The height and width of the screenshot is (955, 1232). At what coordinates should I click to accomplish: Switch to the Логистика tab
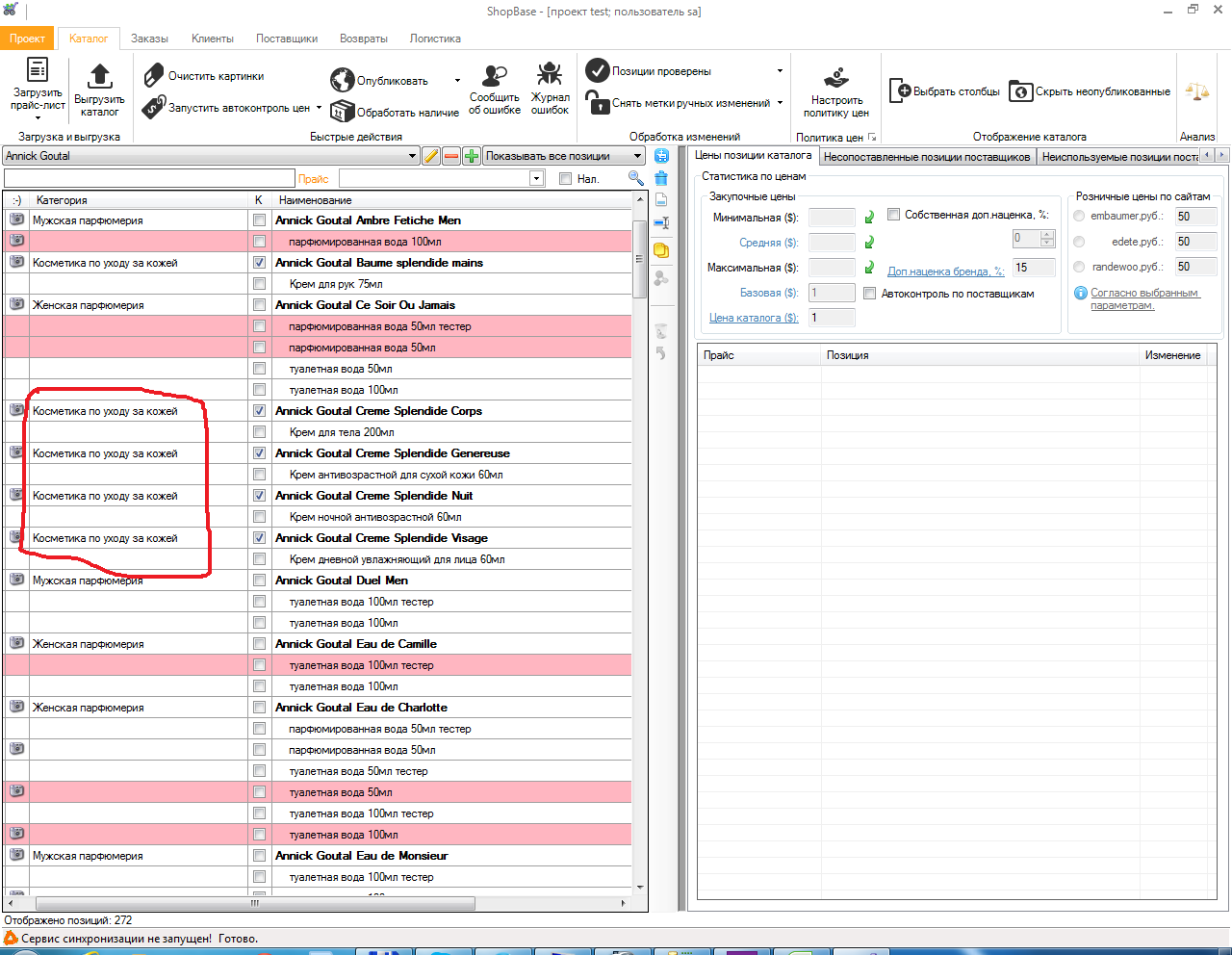(x=435, y=39)
